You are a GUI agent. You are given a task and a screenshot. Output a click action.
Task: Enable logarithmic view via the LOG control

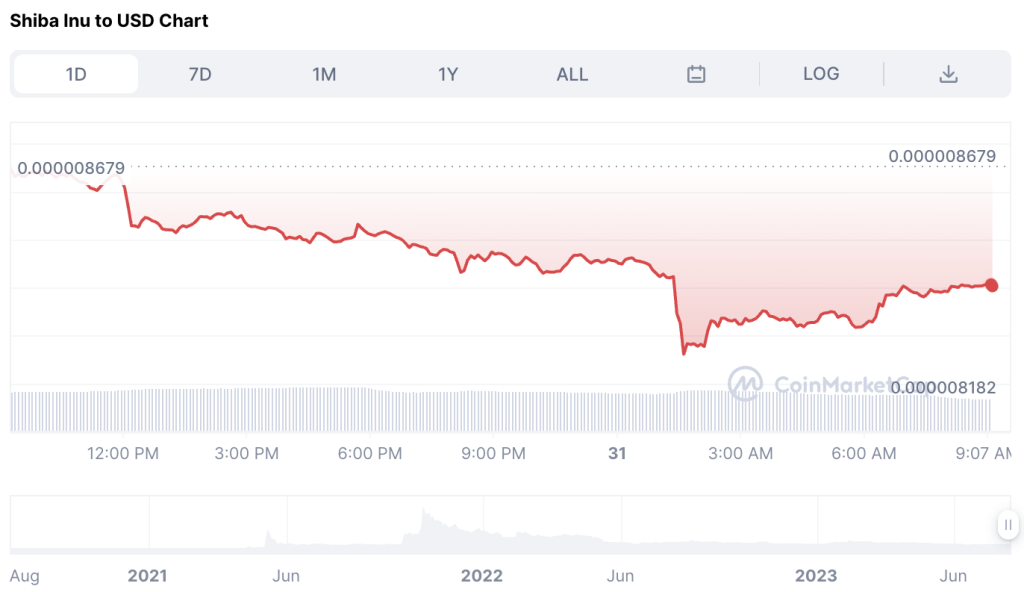click(821, 73)
